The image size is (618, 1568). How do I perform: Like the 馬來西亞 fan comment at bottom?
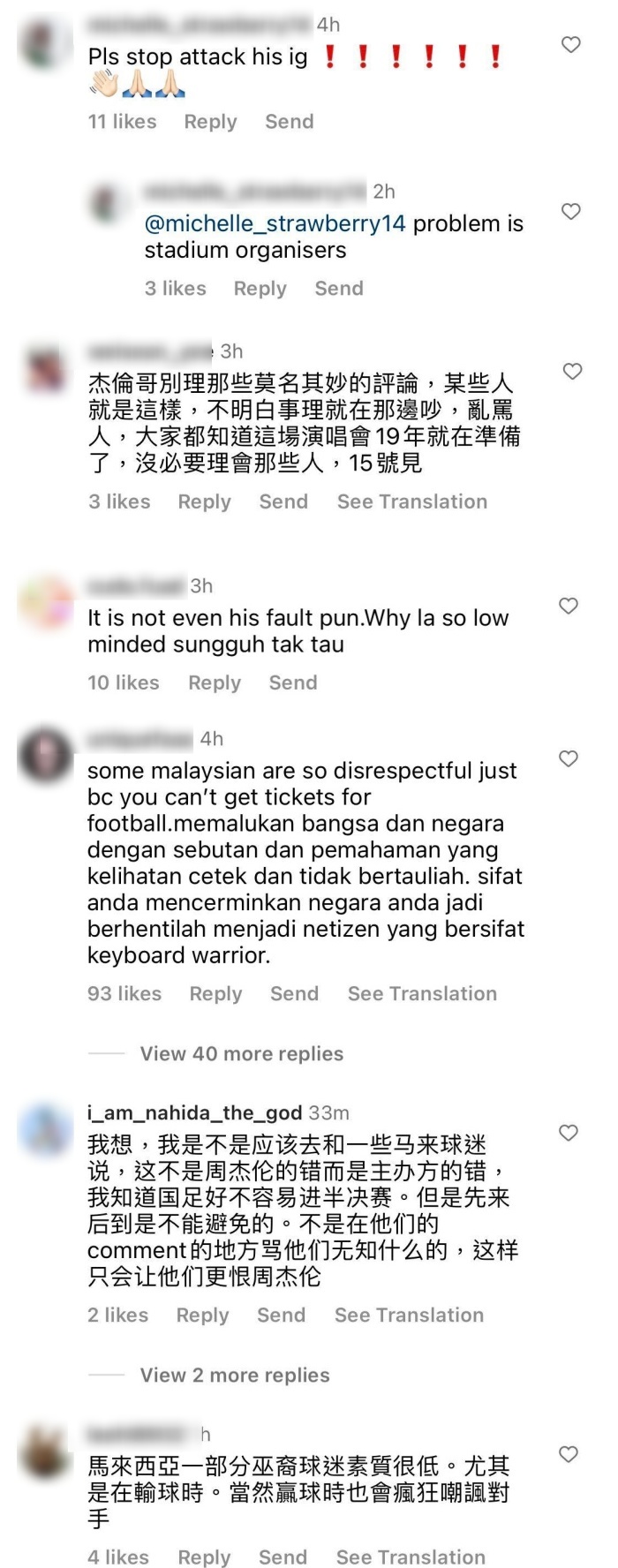point(569,1454)
